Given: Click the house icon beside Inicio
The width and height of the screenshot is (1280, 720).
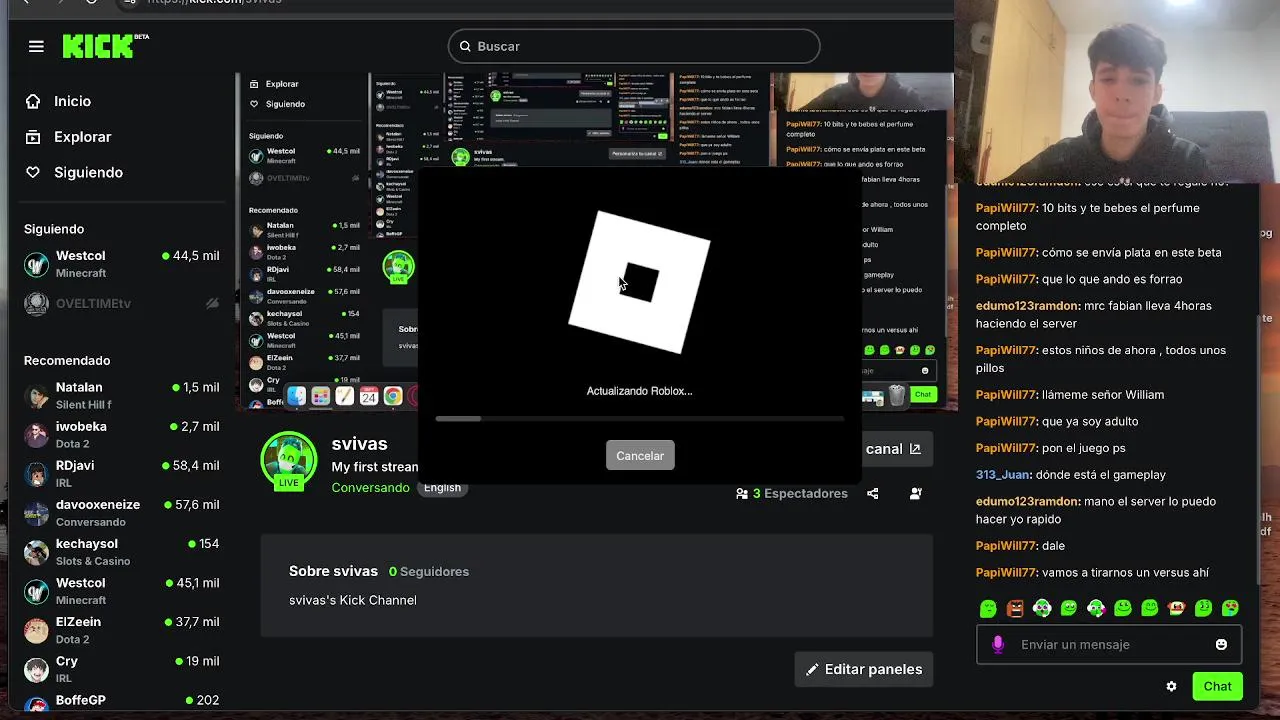Looking at the screenshot, I should 33,101.
